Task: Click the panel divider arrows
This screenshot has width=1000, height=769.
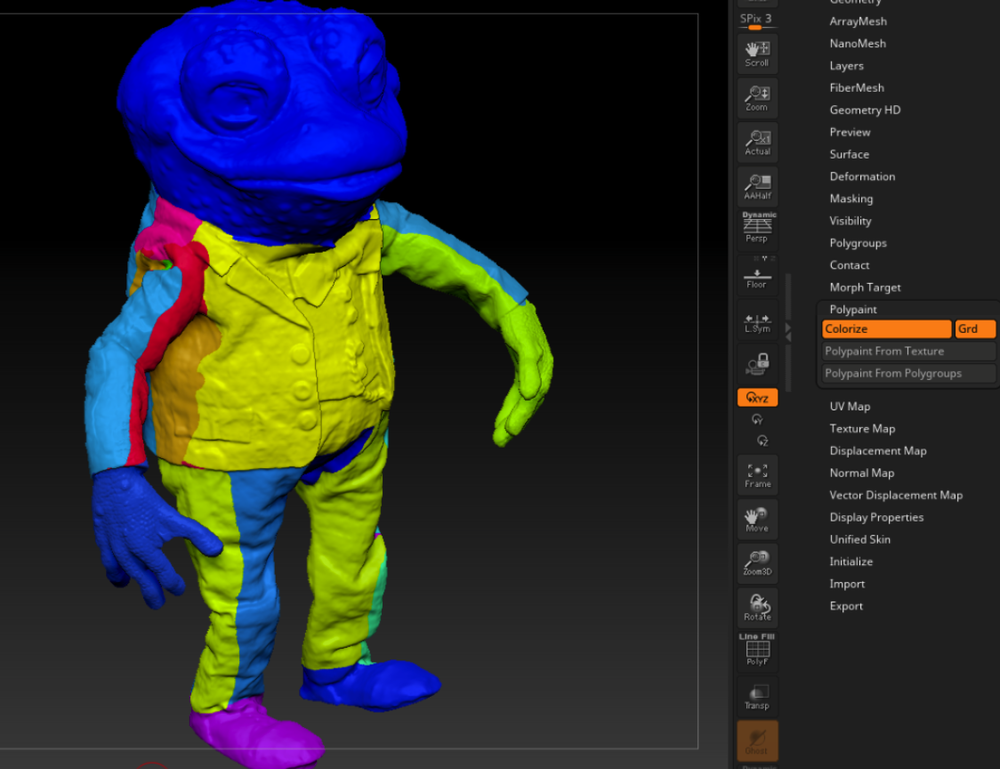Action: [788, 332]
